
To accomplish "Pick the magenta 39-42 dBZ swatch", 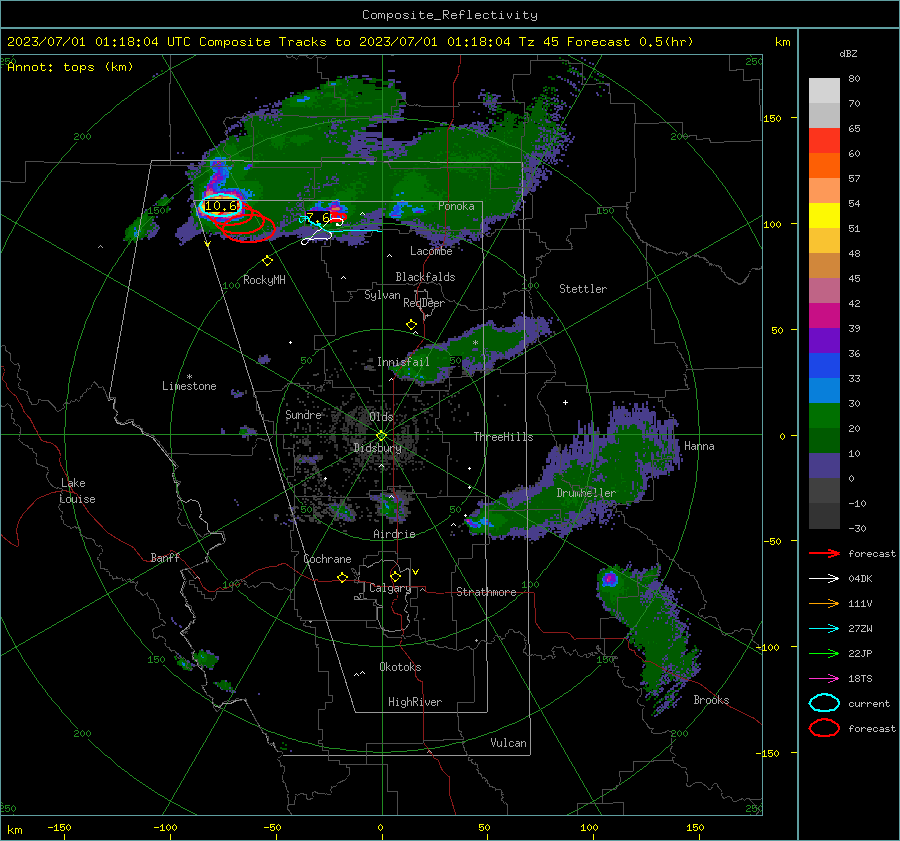I will click(824, 316).
